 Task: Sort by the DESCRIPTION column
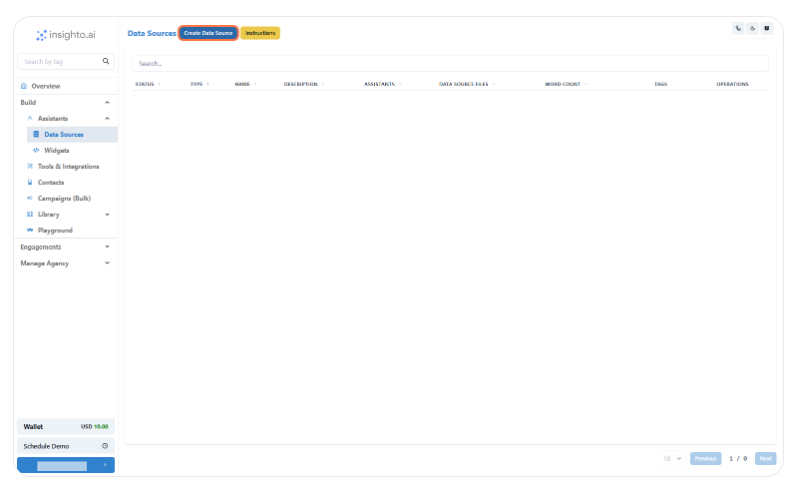[x=304, y=84]
